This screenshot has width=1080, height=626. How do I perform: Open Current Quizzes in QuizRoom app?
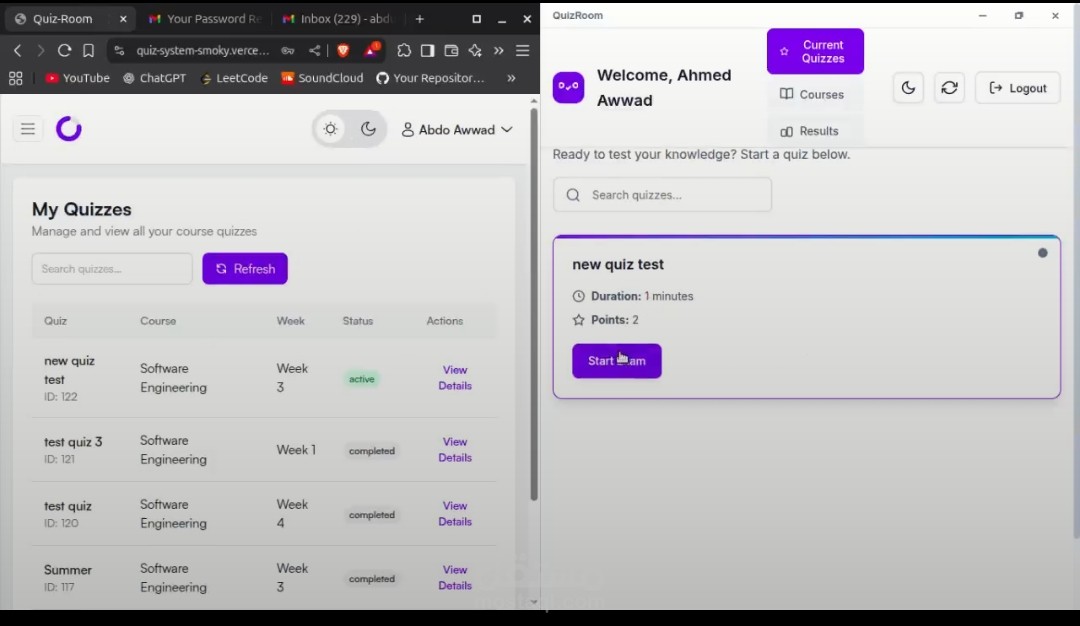pyautogui.click(x=815, y=52)
